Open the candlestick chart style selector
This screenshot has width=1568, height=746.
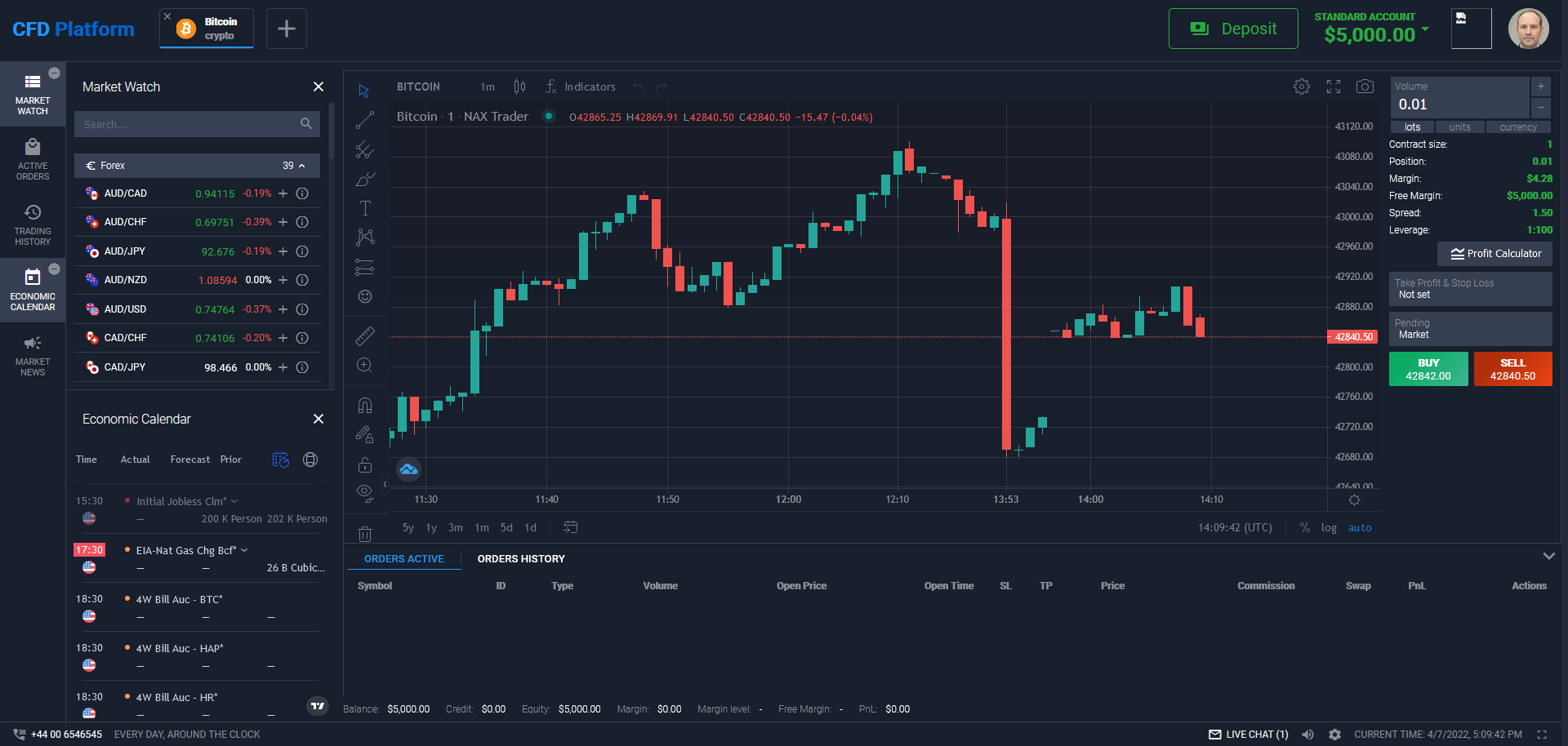pos(519,87)
